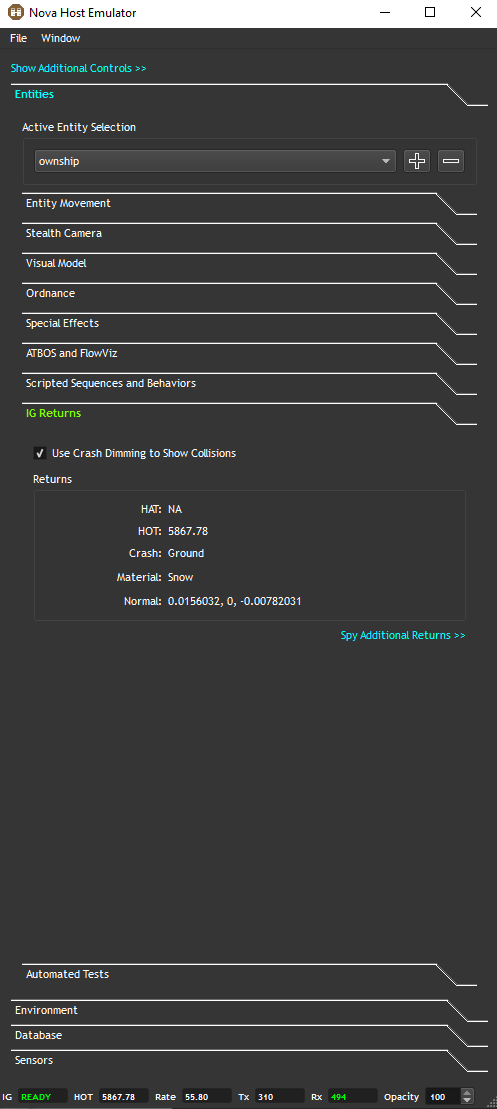The width and height of the screenshot is (497, 1109).
Task: Maximize the Nova Host Emulator window
Action: click(x=430, y=13)
